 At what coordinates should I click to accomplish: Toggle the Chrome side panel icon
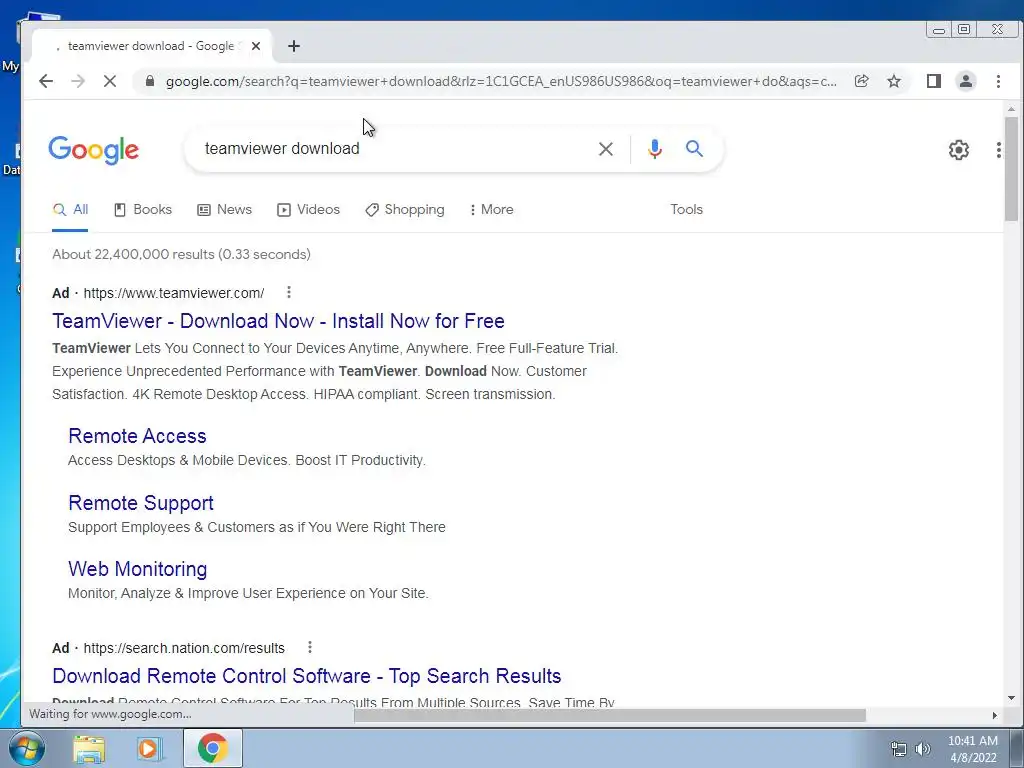point(934,81)
